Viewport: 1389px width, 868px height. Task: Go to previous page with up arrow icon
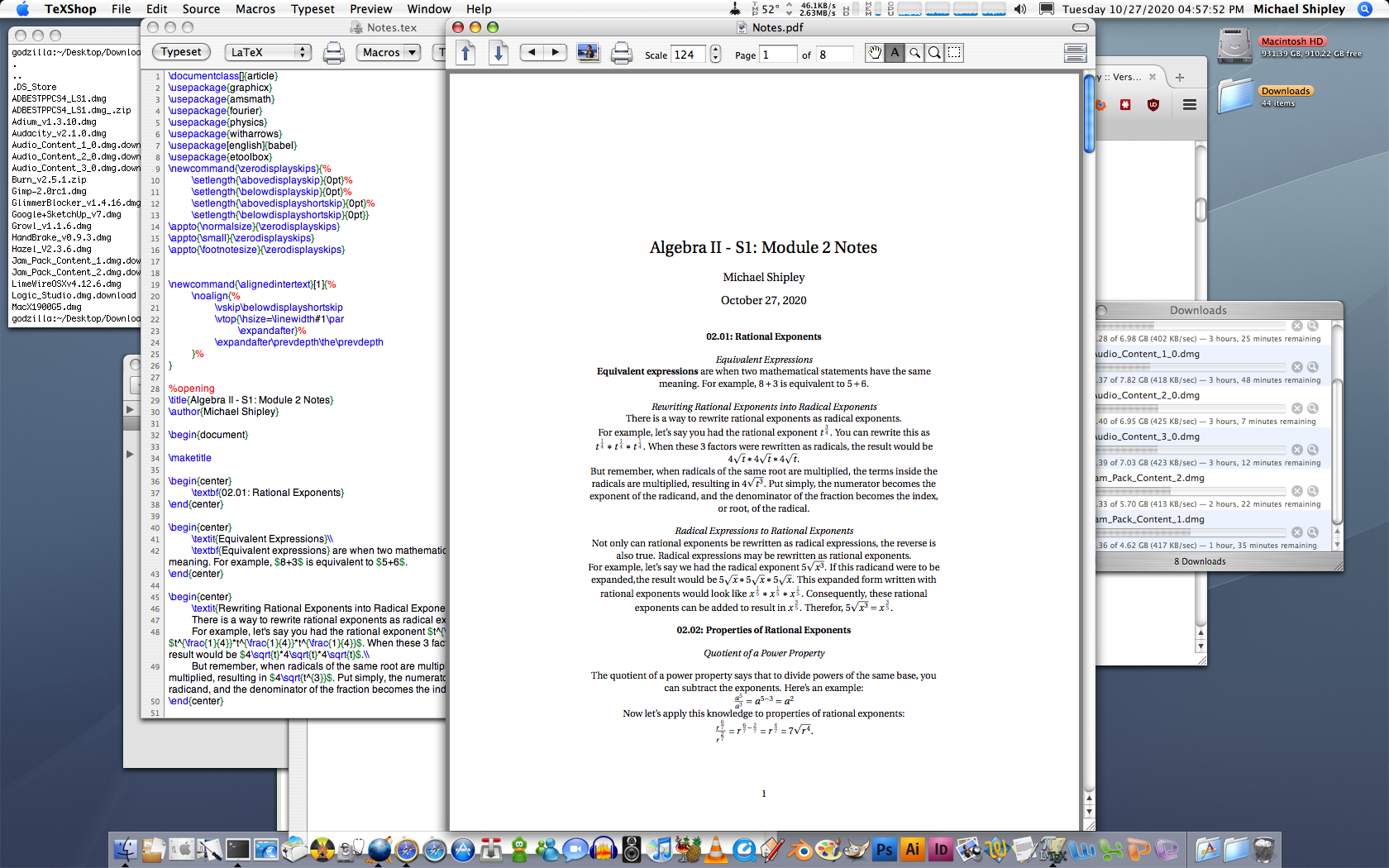click(465, 54)
